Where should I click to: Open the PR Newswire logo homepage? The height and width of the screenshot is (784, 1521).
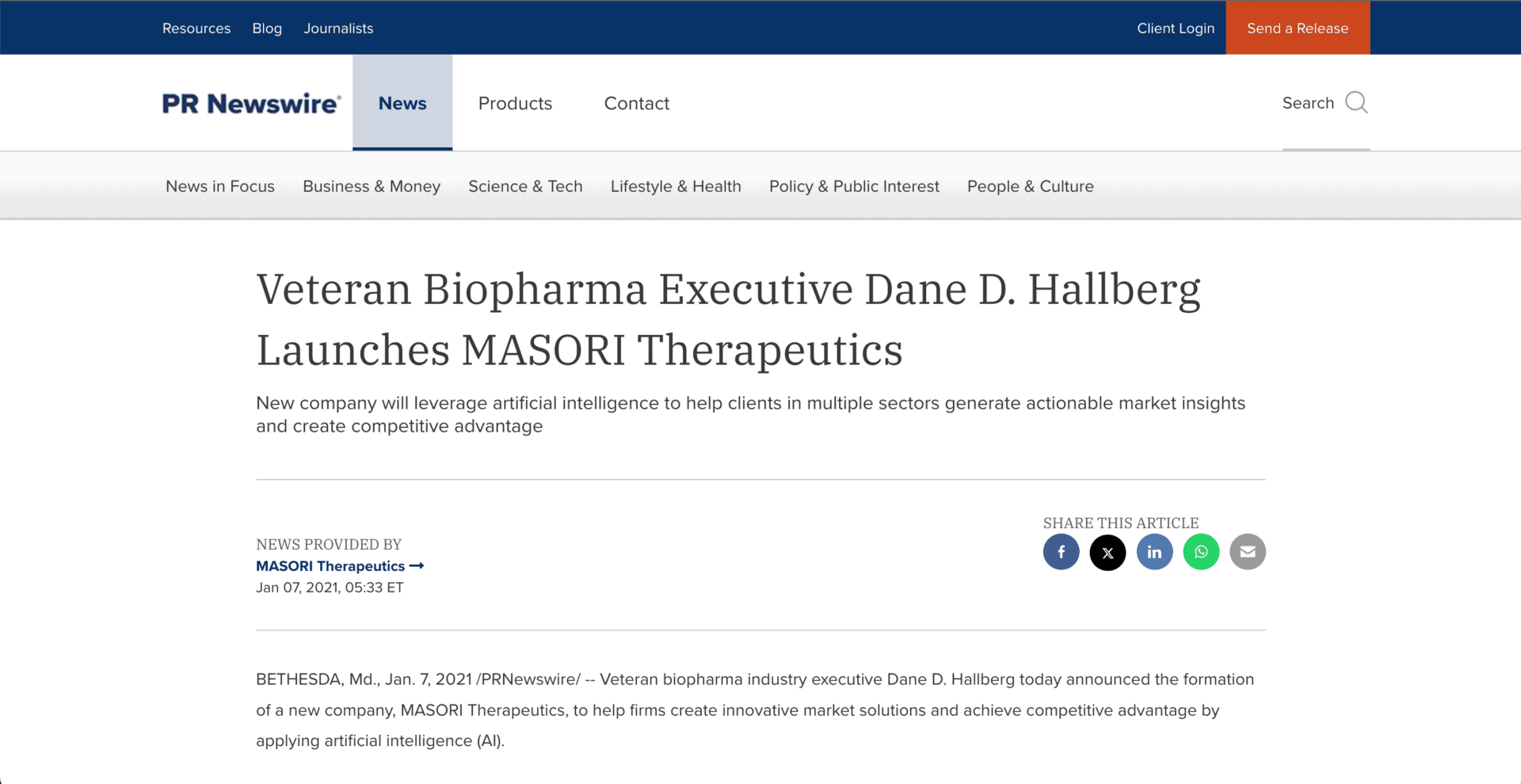point(251,104)
